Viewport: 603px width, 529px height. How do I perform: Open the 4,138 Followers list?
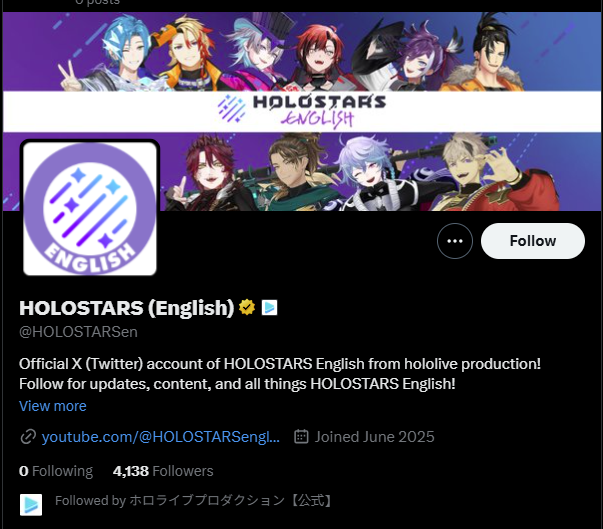pyautogui.click(x=163, y=471)
